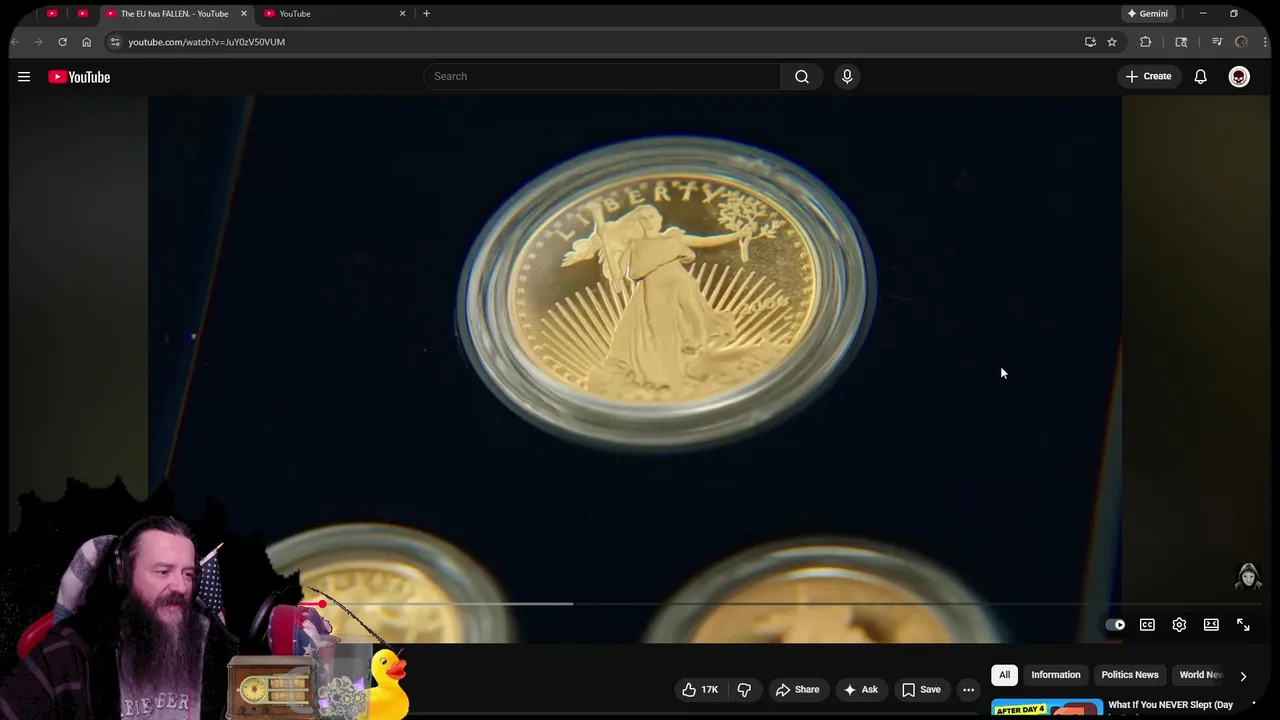The image size is (1280, 720).
Task: Open the Gemini button in Chrome
Action: (1147, 14)
